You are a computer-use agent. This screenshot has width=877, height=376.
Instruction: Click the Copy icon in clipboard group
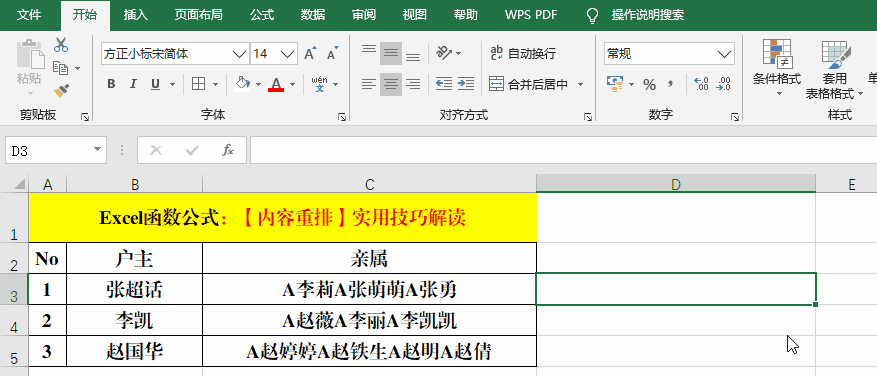point(60,68)
